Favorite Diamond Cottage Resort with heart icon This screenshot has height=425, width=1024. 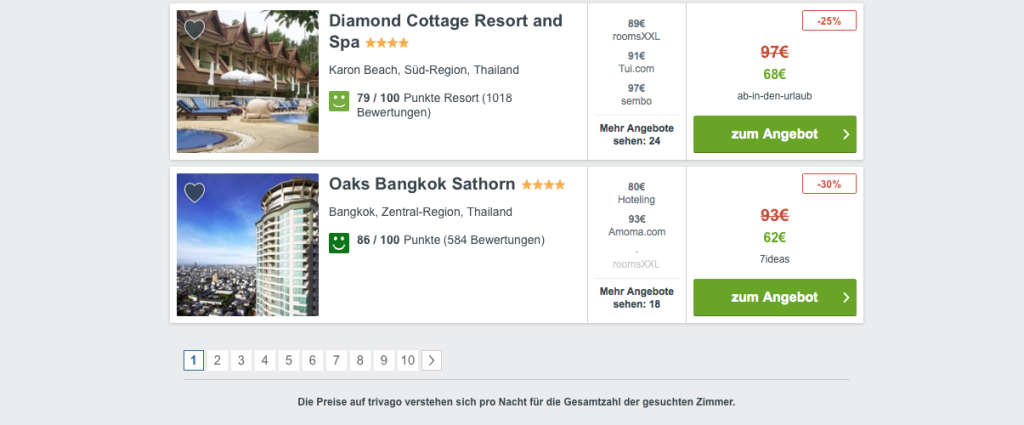tap(195, 29)
